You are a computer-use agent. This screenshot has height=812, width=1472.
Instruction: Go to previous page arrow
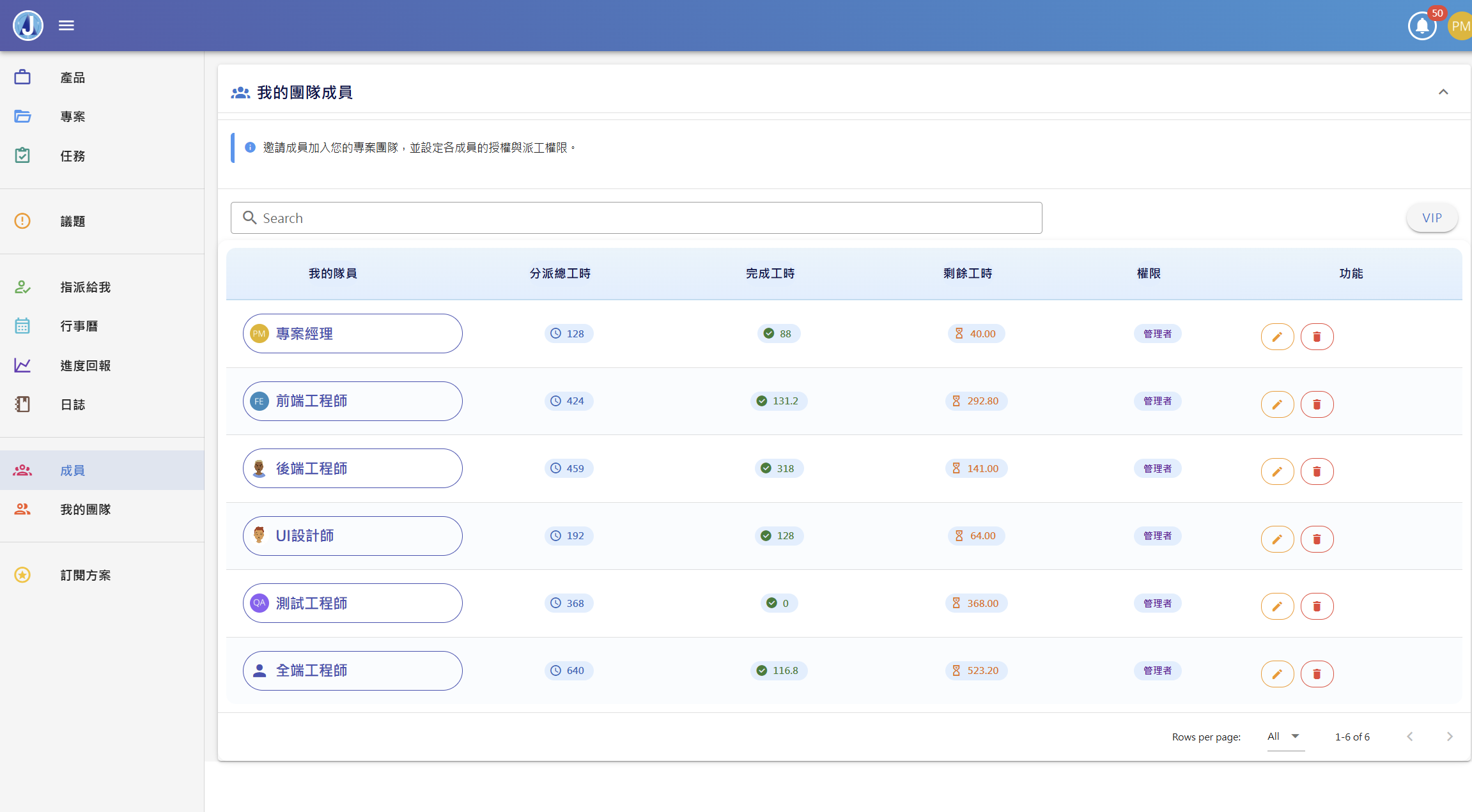click(x=1410, y=737)
